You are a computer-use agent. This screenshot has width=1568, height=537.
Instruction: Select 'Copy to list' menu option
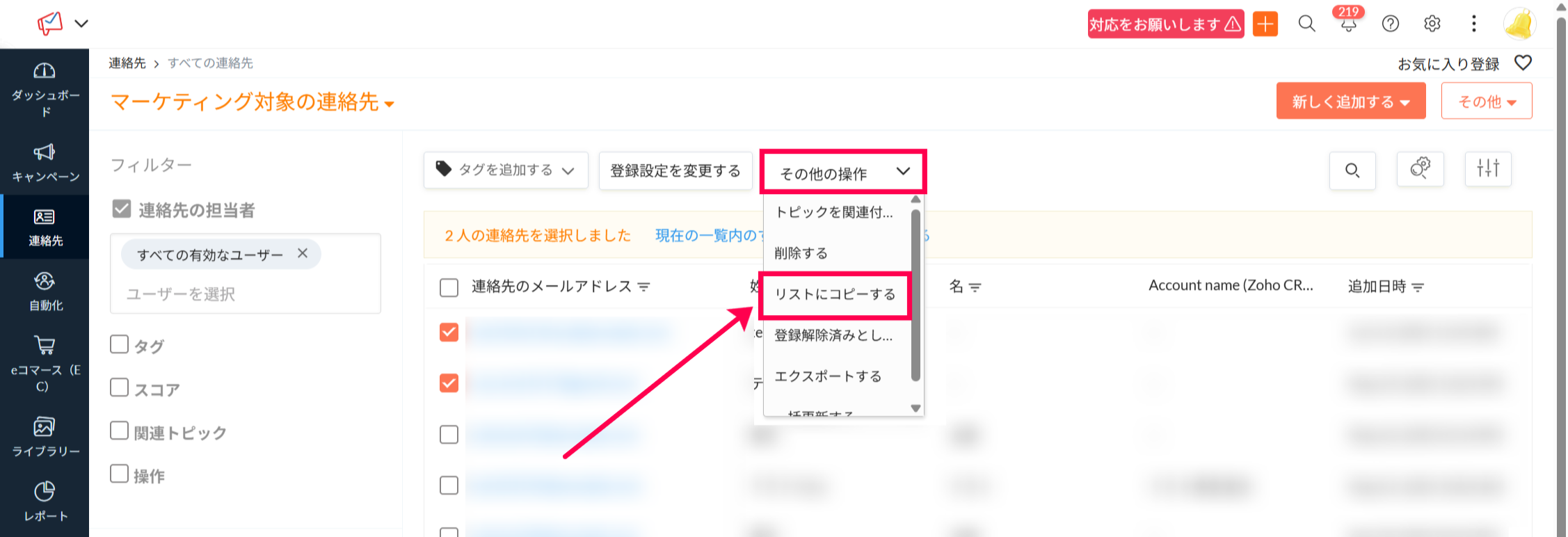(835, 295)
